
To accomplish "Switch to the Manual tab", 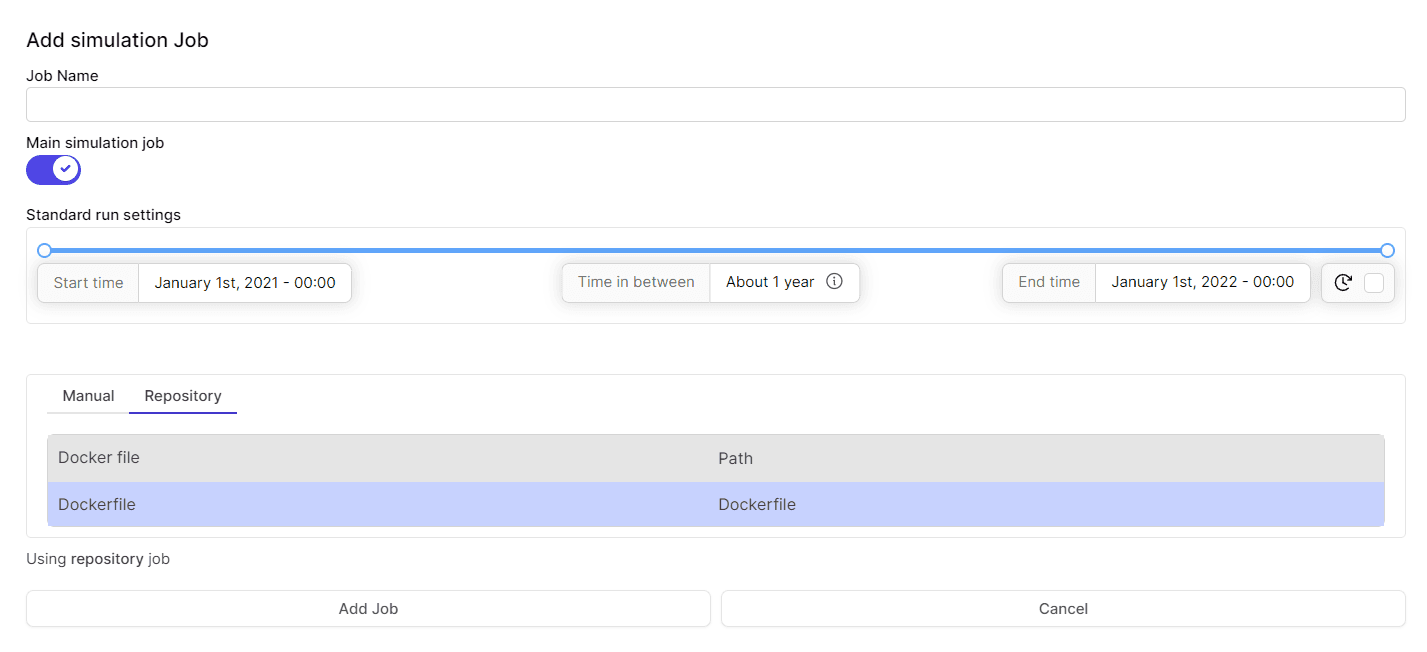I will tap(88, 396).
